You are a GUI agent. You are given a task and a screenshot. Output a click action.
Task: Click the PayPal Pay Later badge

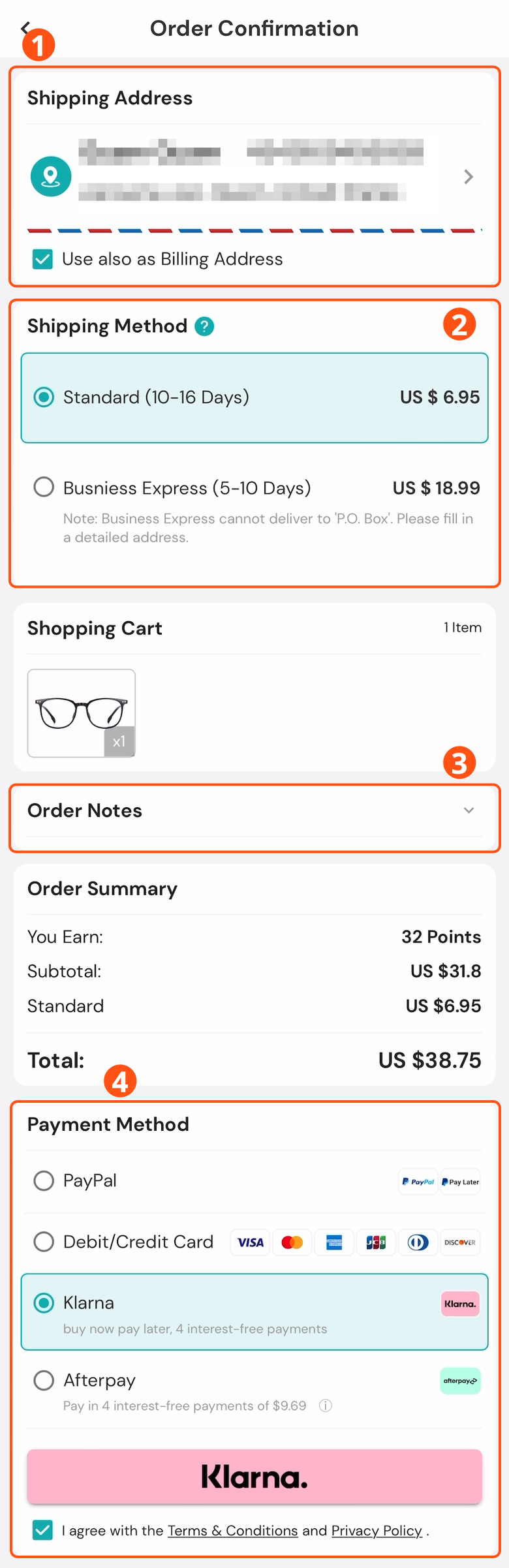[460, 1181]
